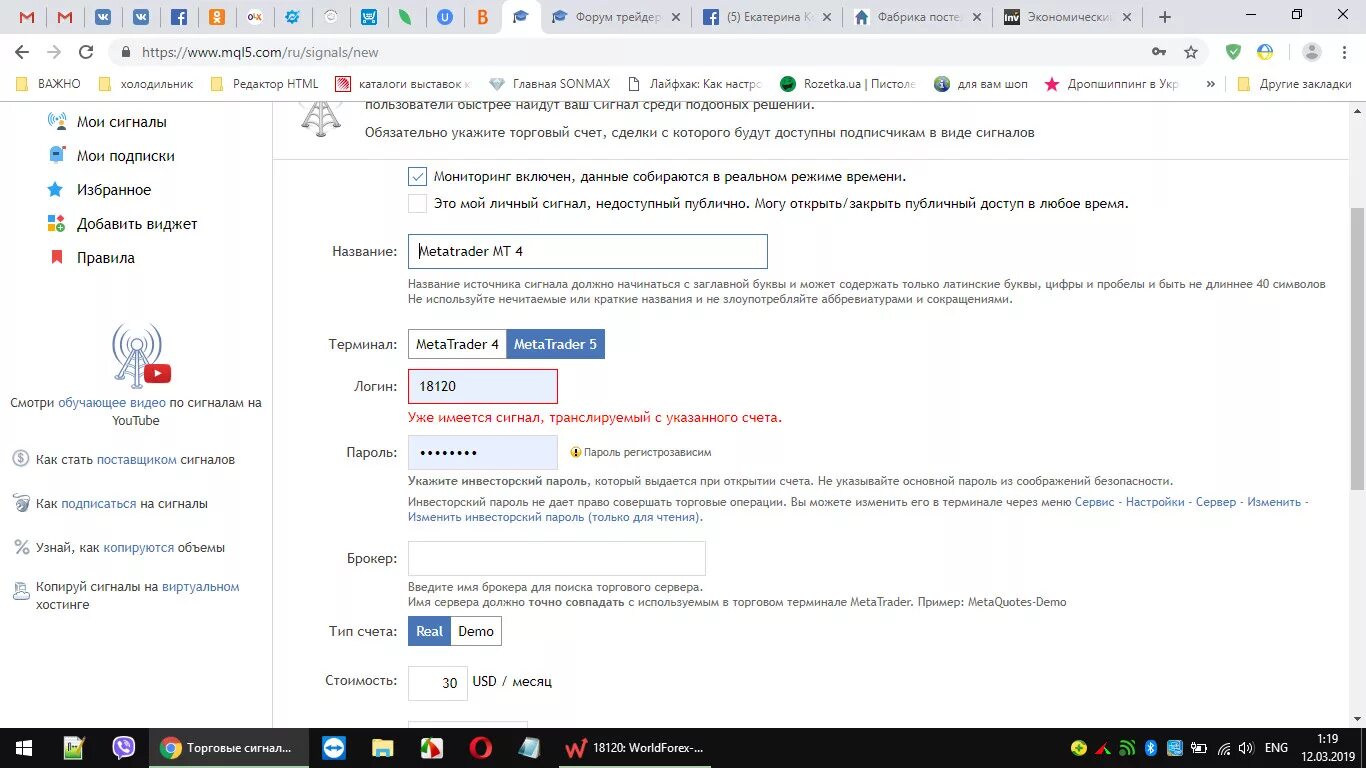
Task: Open Мои подписки in sidebar
Action: click(x=125, y=156)
